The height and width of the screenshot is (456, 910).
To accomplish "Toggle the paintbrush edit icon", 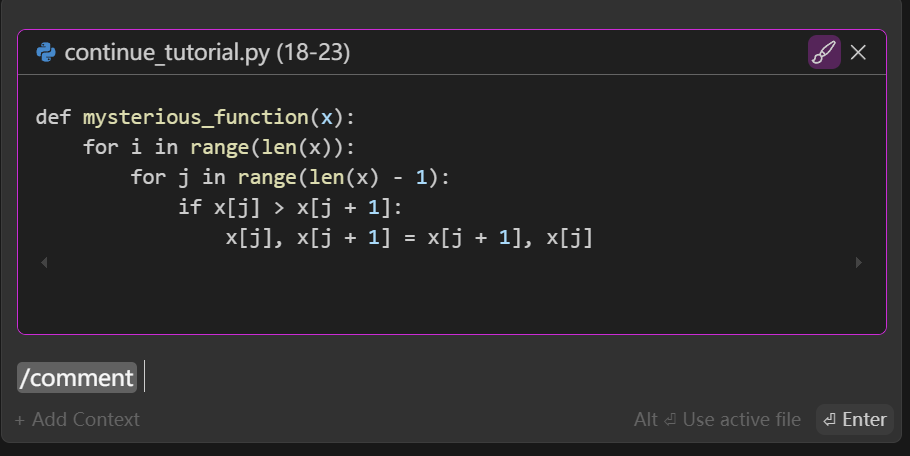I will point(824,52).
